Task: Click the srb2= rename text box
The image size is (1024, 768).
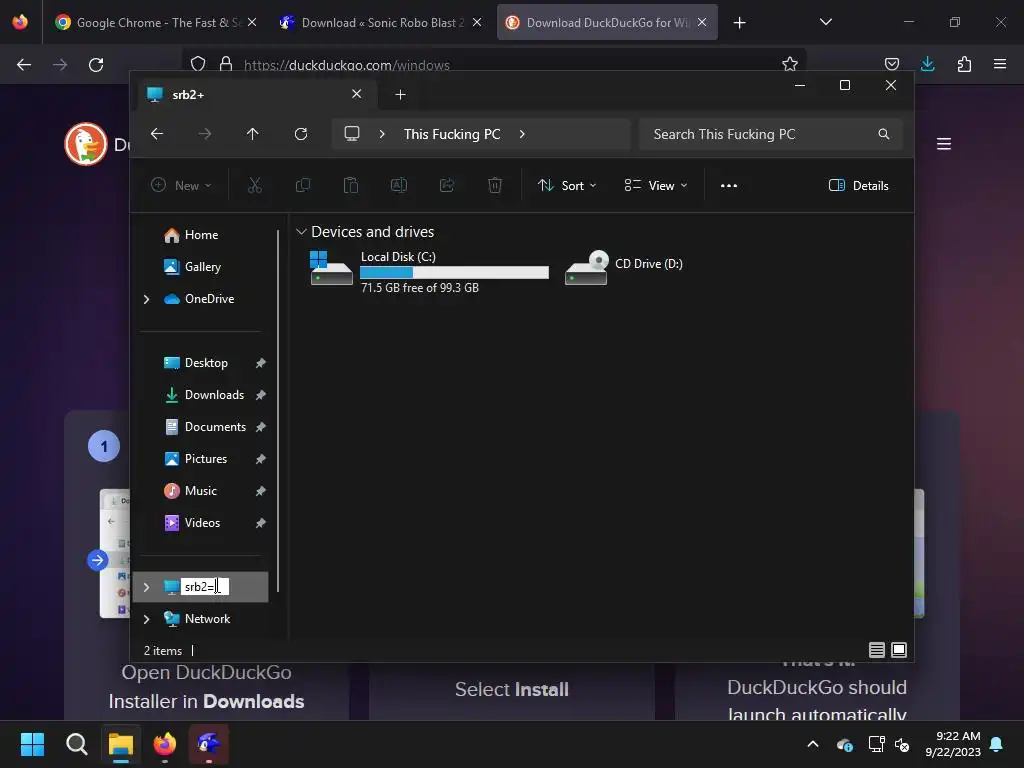Action: [204, 586]
